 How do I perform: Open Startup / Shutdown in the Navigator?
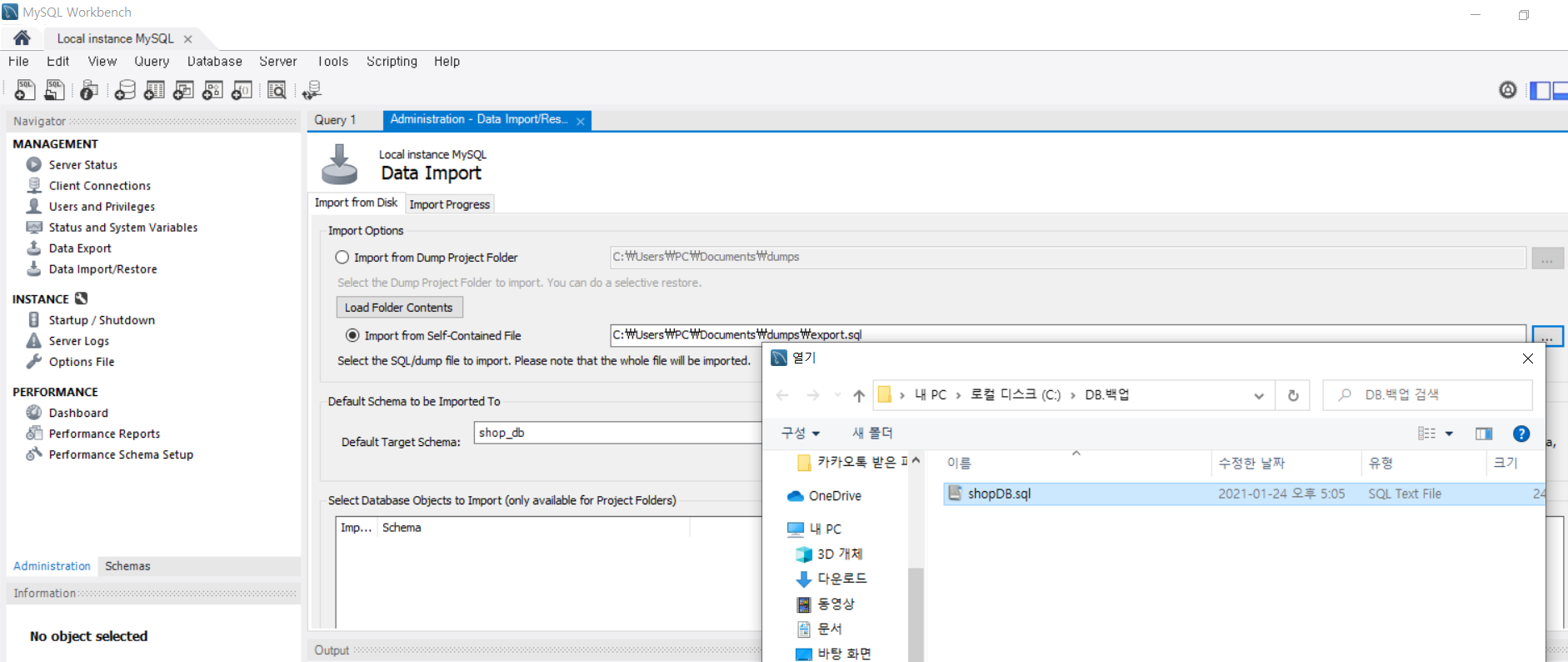(102, 320)
